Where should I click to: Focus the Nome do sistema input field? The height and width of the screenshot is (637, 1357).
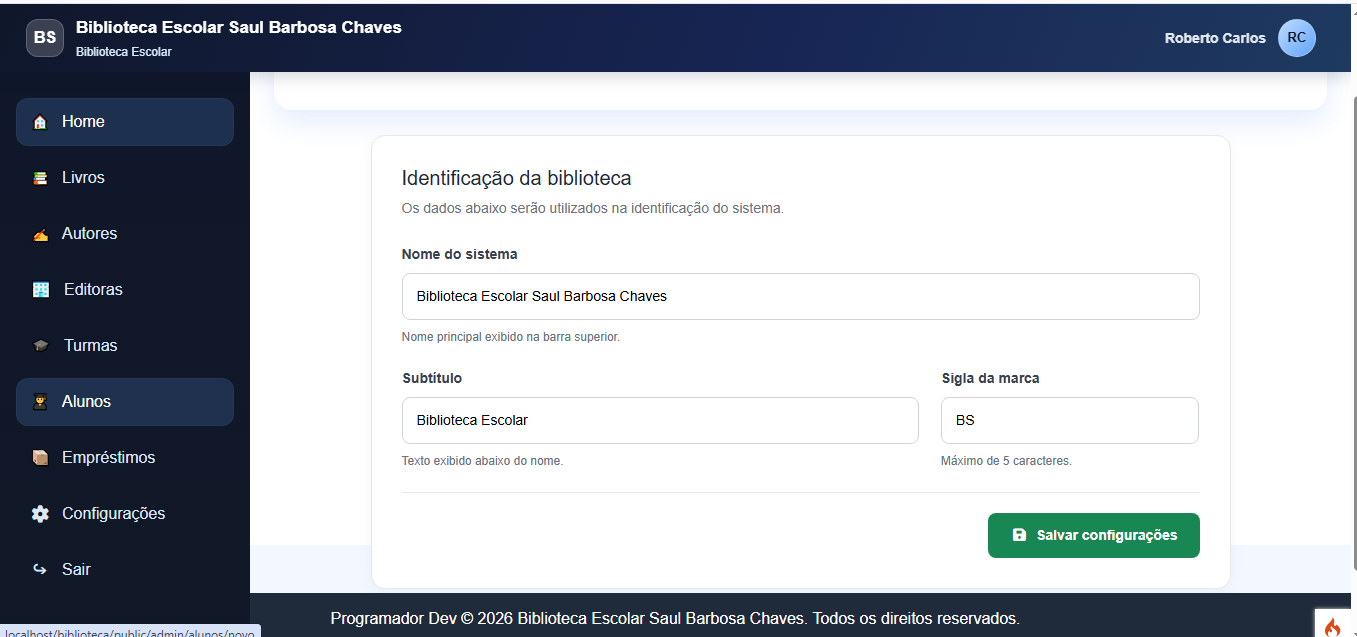801,296
